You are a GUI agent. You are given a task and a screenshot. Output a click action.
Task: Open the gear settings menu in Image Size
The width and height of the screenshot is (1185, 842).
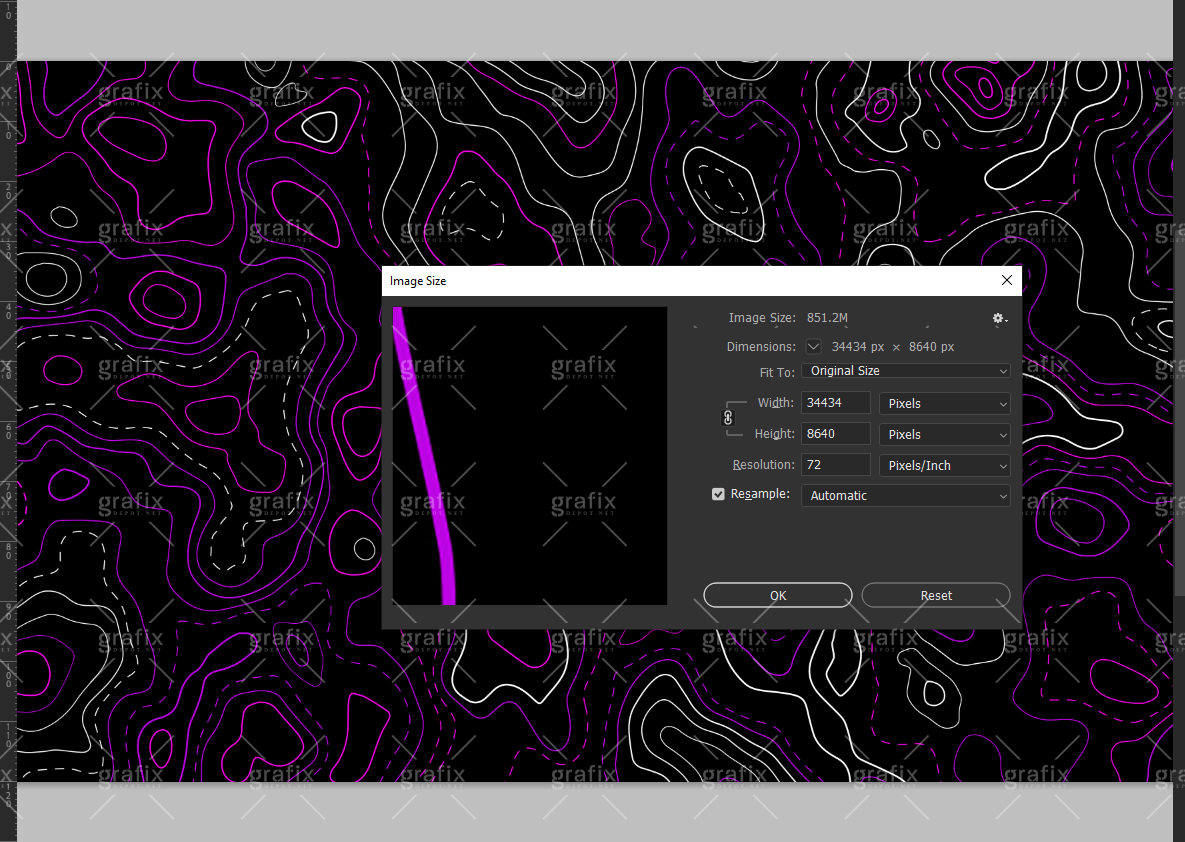pyautogui.click(x=998, y=318)
